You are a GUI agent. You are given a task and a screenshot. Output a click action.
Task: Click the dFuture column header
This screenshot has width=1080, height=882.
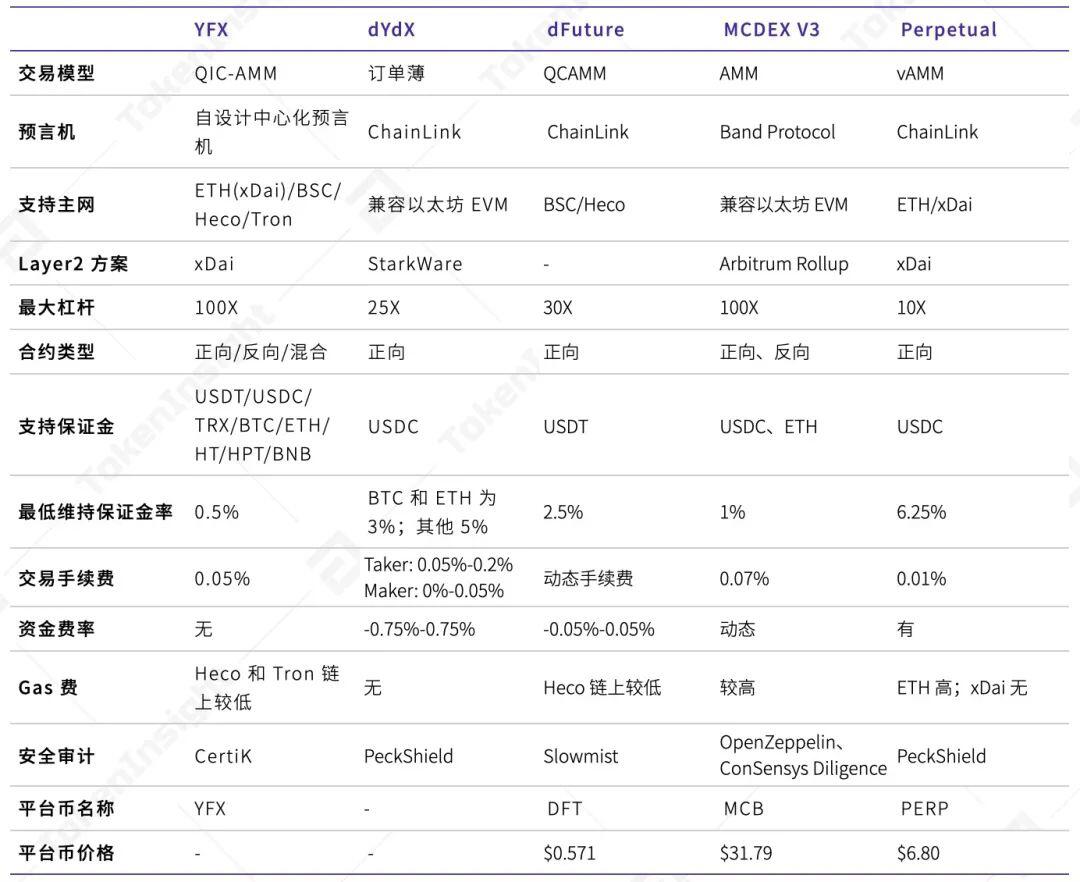(585, 30)
